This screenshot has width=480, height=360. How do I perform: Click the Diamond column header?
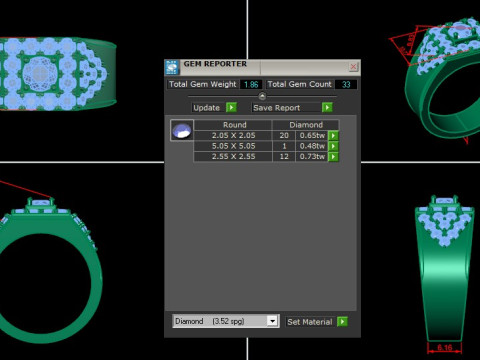click(306, 125)
